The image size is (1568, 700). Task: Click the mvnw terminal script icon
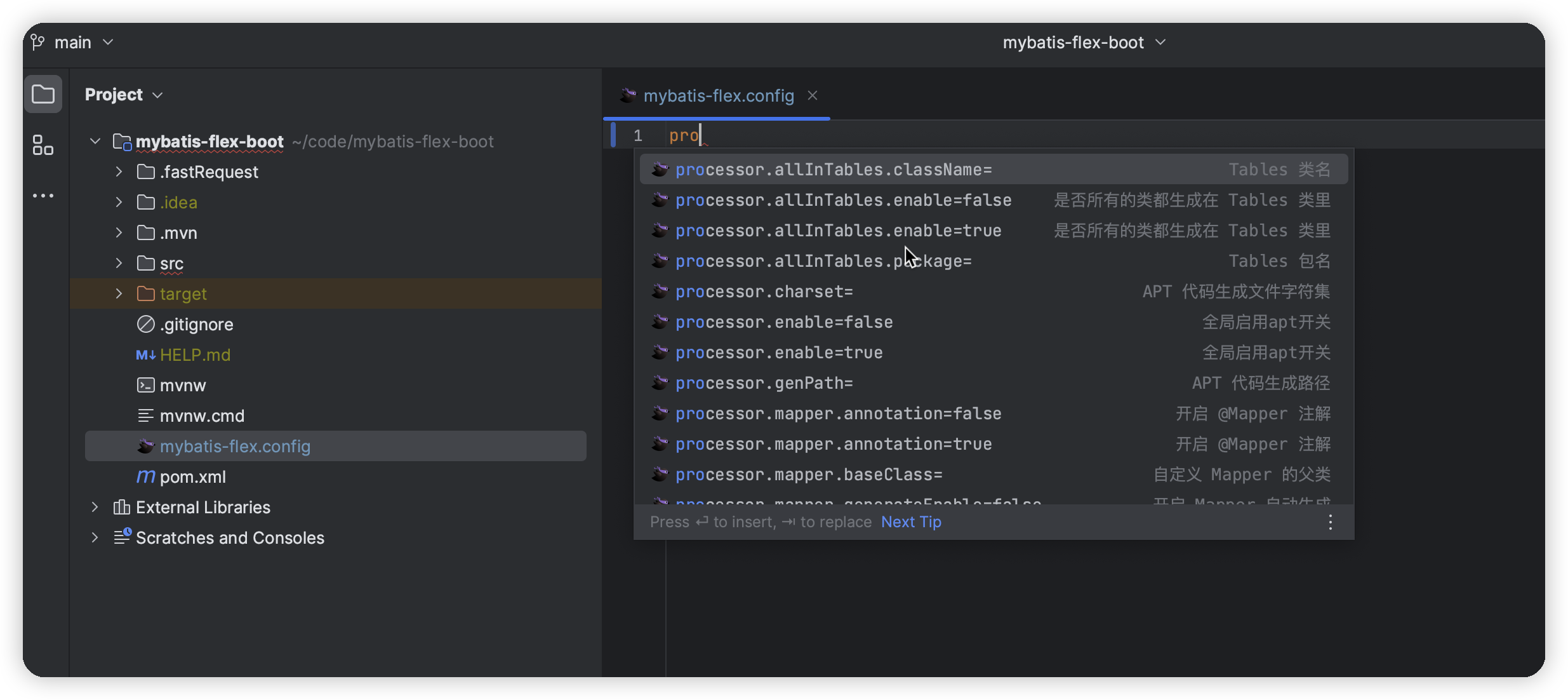(x=146, y=385)
